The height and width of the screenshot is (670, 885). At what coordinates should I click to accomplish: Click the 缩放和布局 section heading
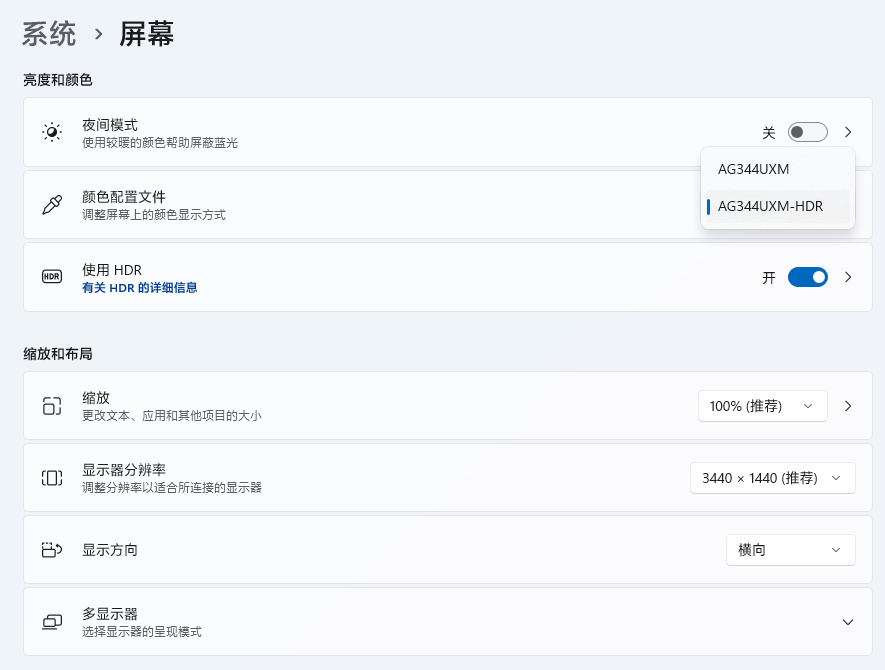click(x=58, y=354)
